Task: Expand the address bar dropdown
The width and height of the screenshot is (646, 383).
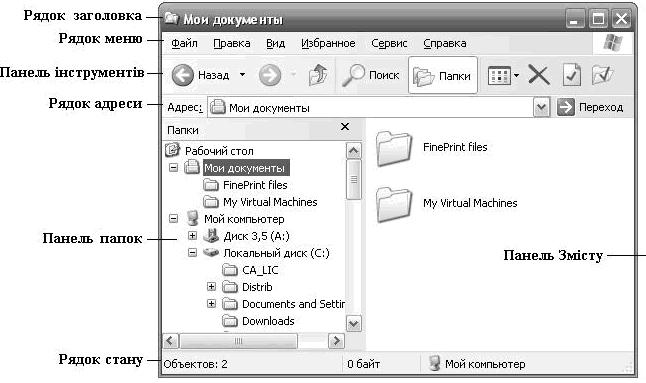Action: 541,107
